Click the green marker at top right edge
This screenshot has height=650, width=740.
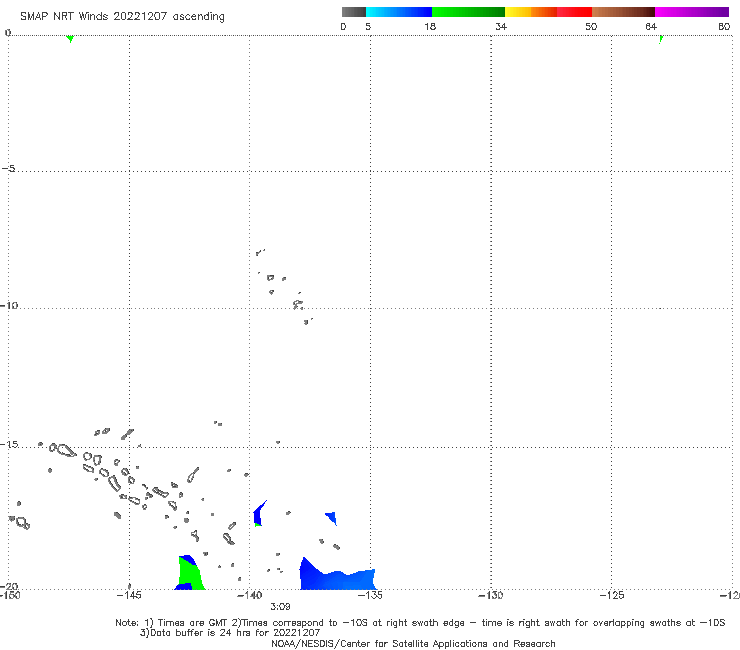coord(661,39)
